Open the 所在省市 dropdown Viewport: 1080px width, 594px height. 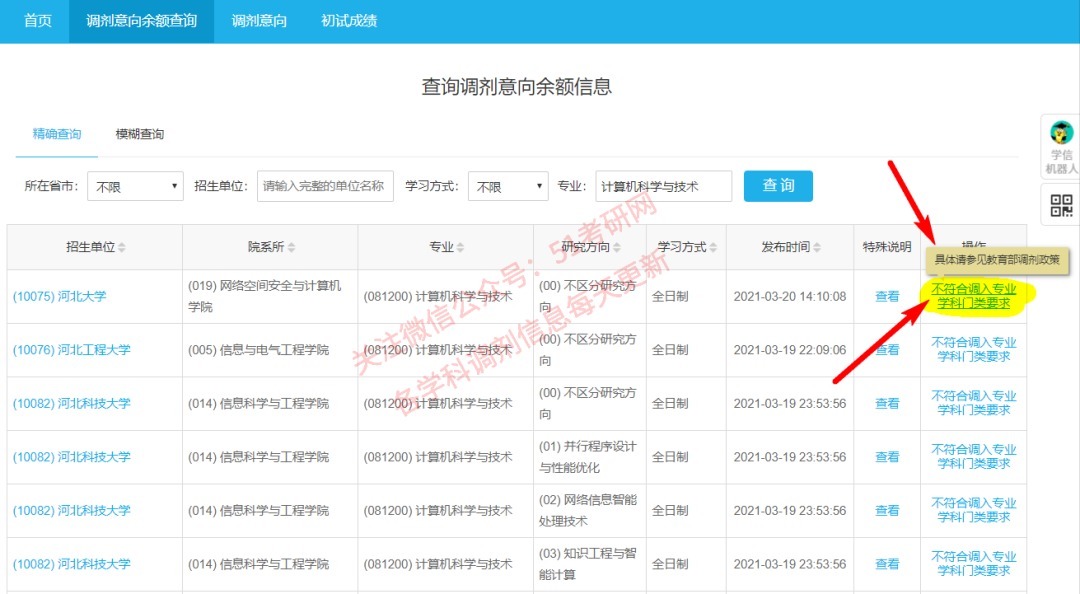click(135, 186)
